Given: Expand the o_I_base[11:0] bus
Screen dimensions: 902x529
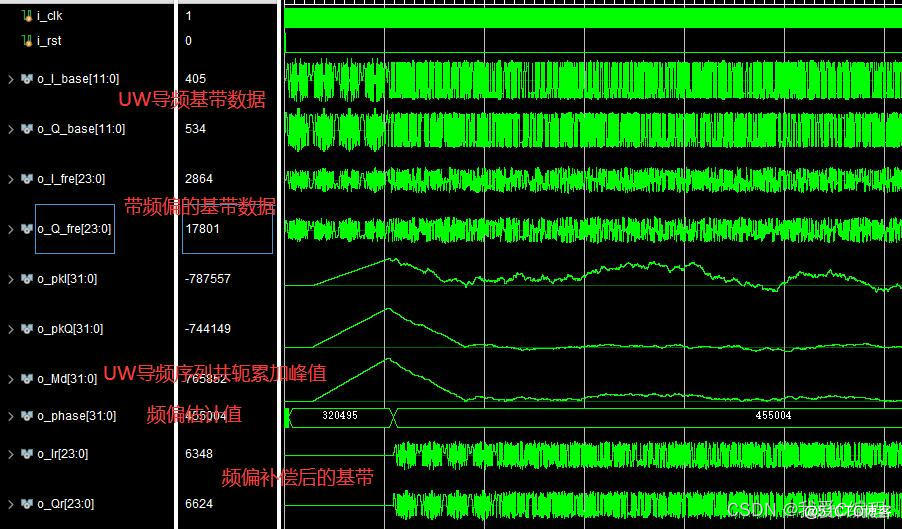Looking at the screenshot, I should [x=10, y=79].
